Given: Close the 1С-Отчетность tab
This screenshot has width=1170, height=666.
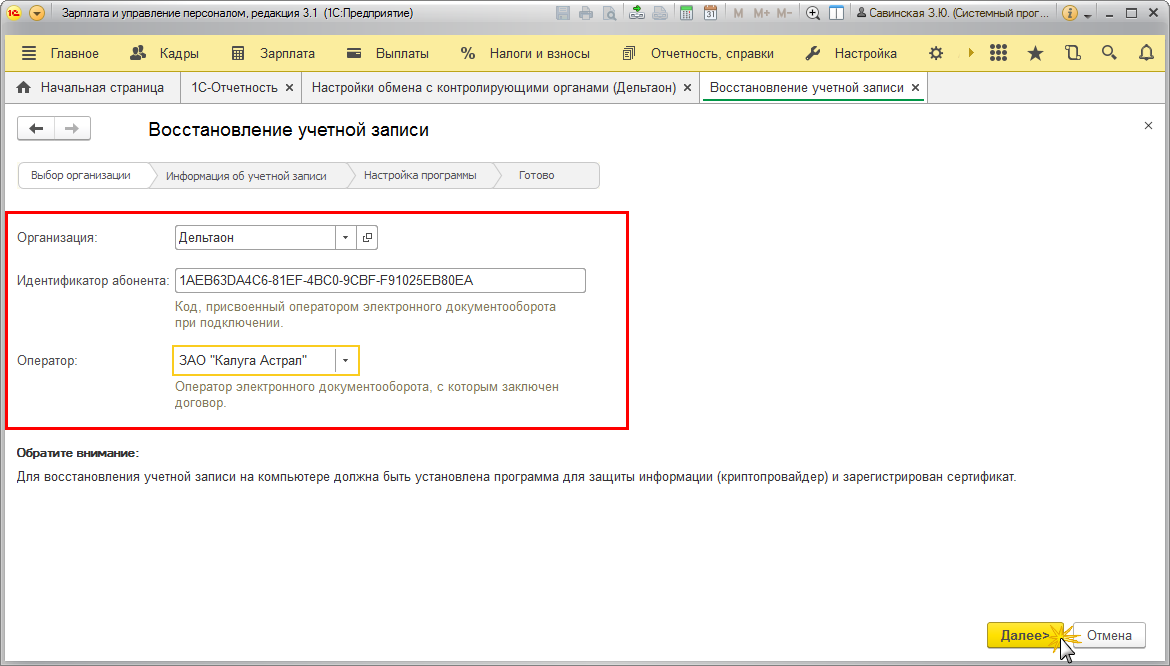Looking at the screenshot, I should pyautogui.click(x=290, y=88).
